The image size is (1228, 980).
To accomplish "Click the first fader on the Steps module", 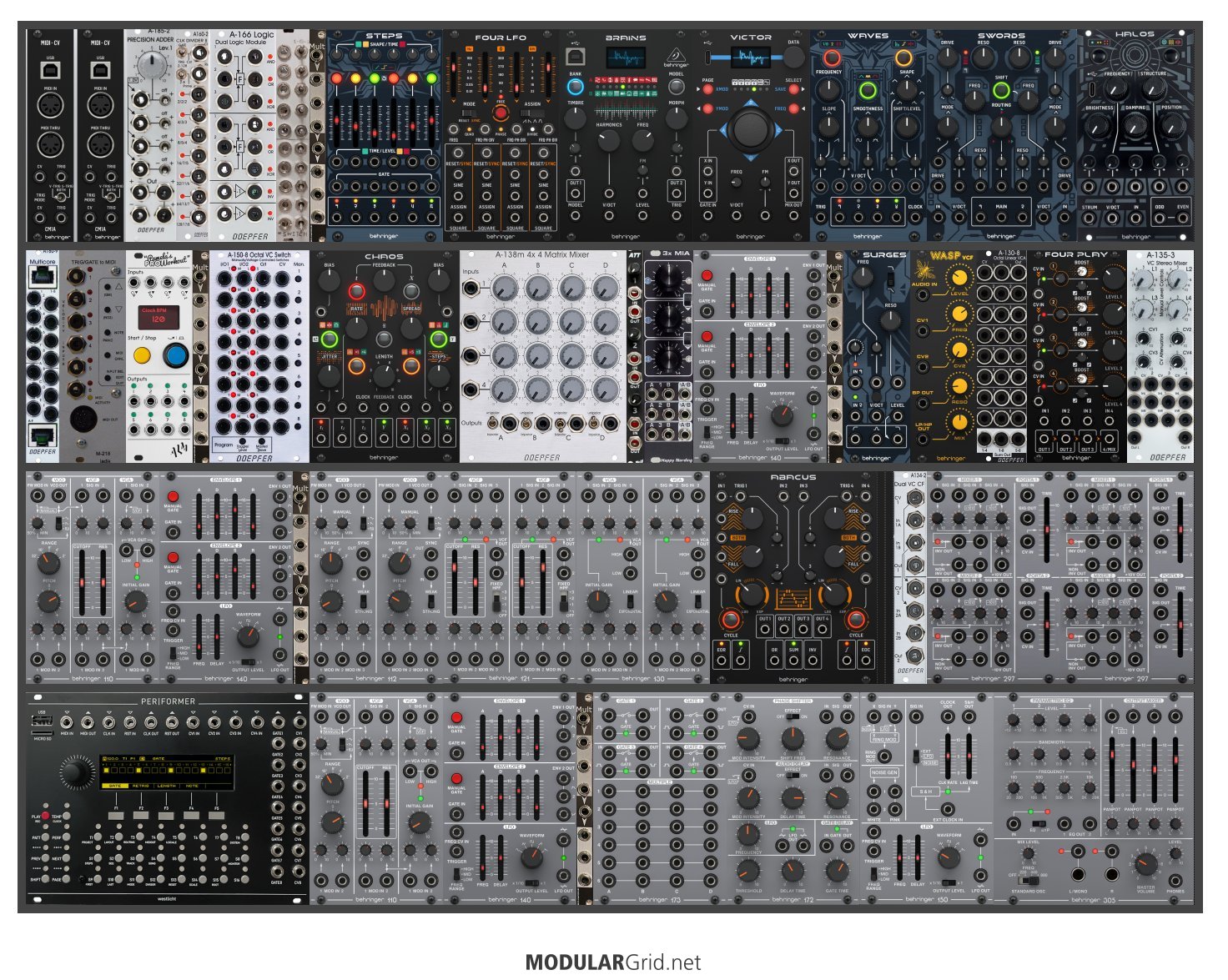I will pos(337,123).
